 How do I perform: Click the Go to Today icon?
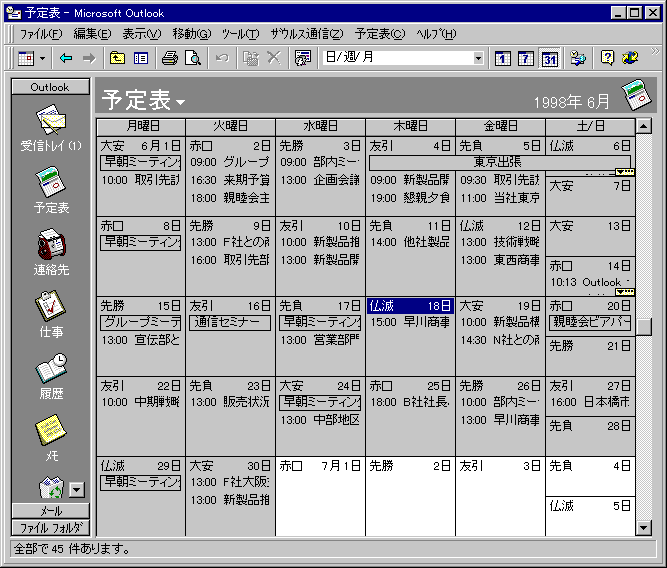click(x=302, y=58)
